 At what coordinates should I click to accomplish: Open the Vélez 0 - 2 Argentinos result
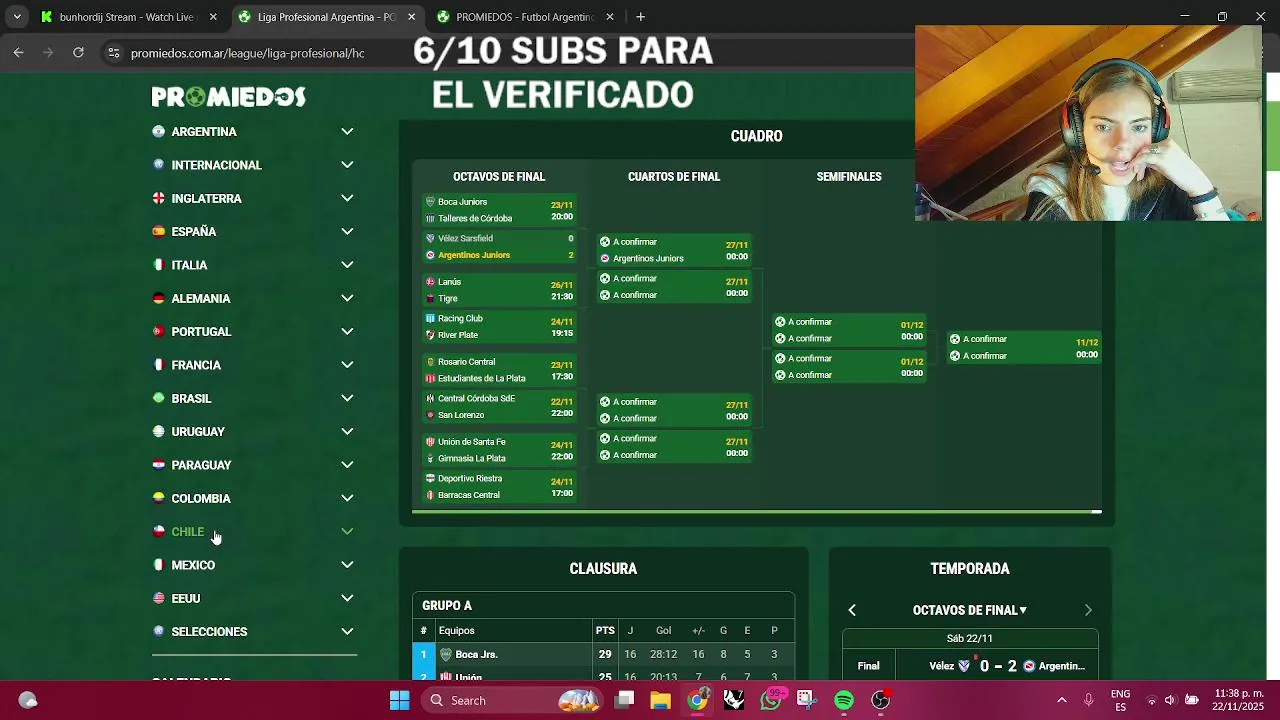pyautogui.click(x=970, y=666)
